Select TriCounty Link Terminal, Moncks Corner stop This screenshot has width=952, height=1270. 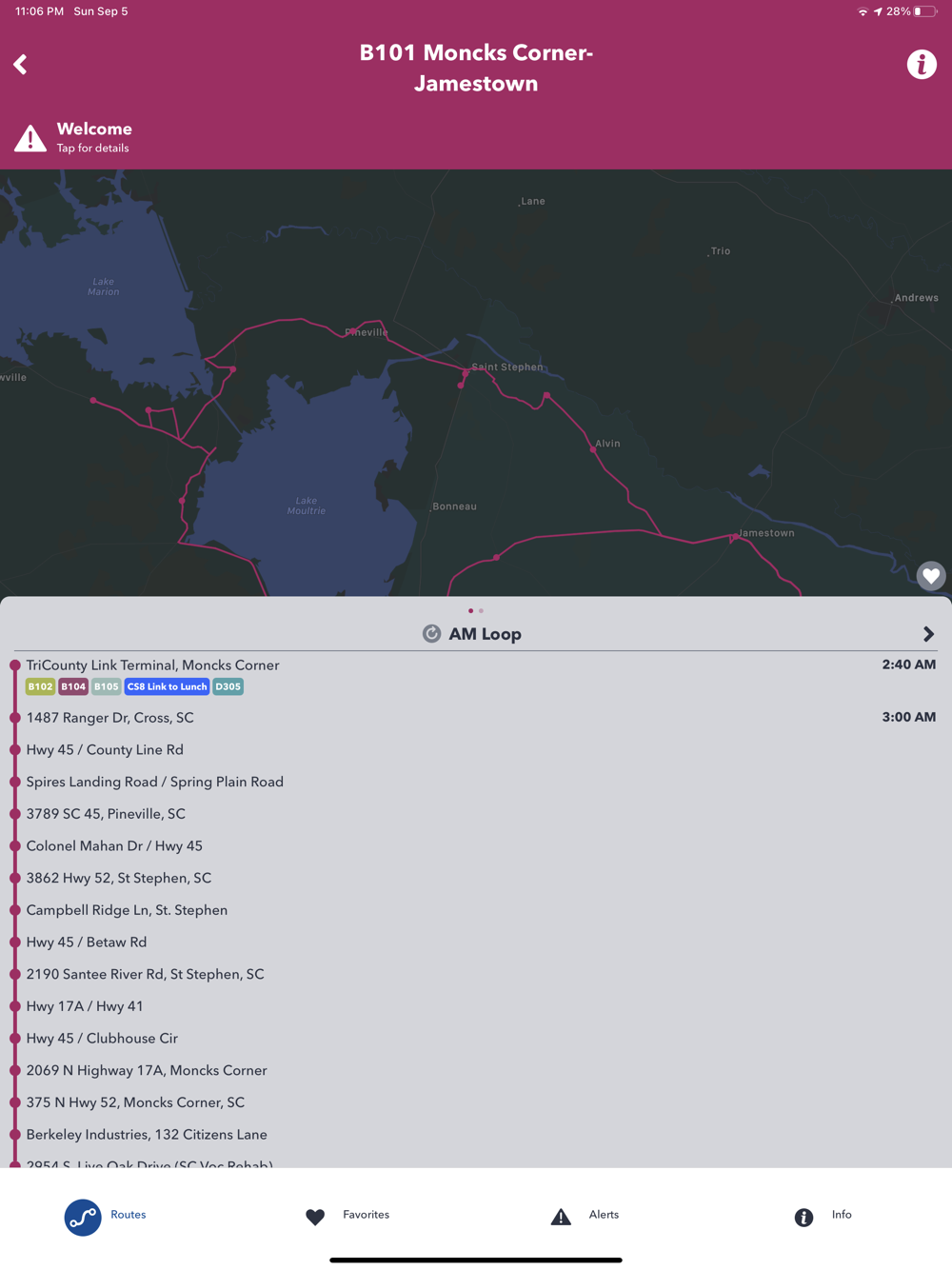152,665
